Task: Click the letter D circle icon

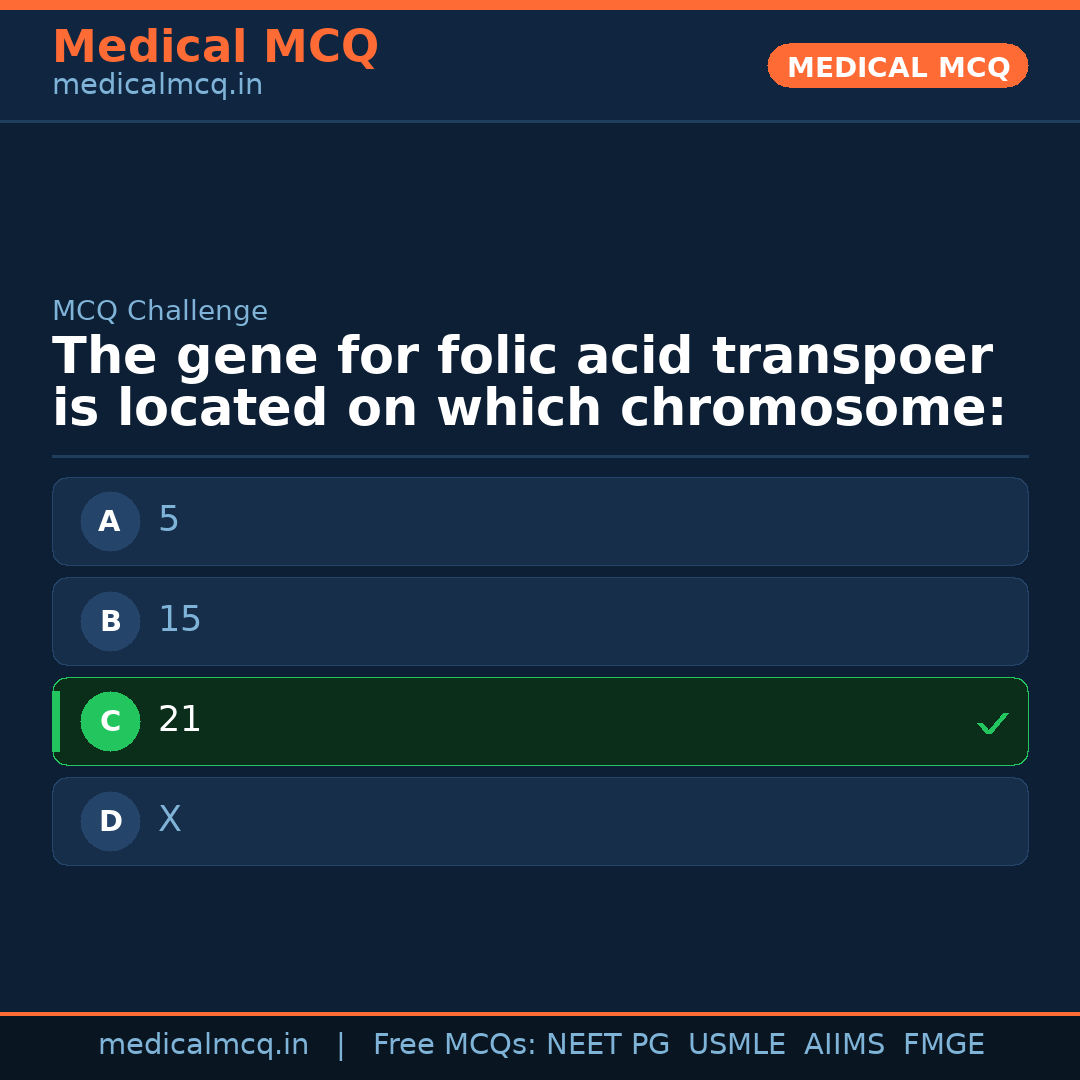Action: tap(110, 821)
